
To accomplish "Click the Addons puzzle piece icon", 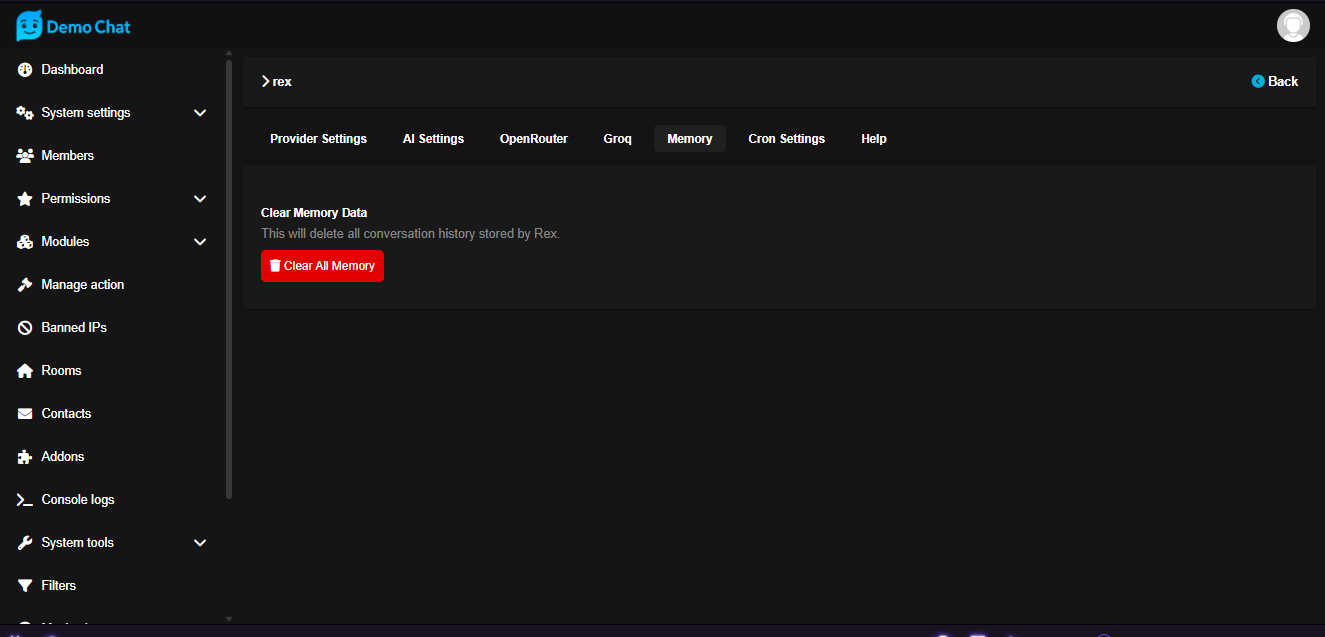I will (25, 457).
